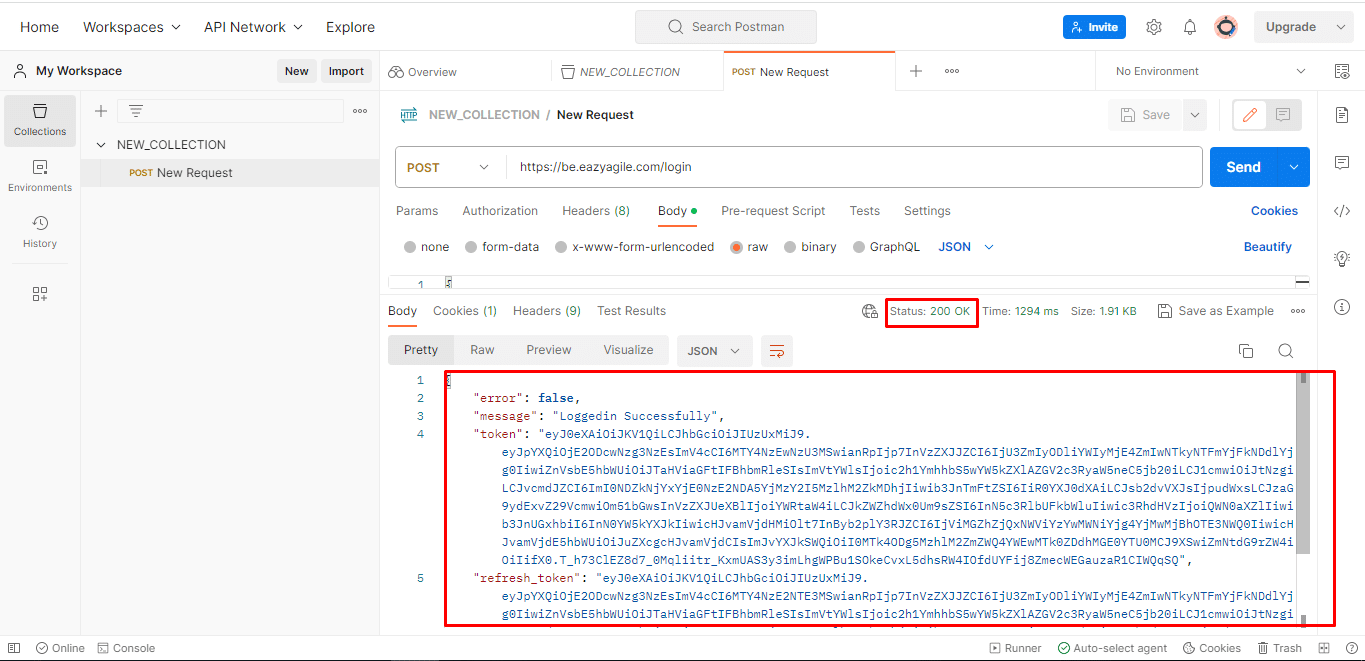Viewport: 1365px width, 661px height.
Task: Switch to the Test Results tab
Action: (x=631, y=311)
